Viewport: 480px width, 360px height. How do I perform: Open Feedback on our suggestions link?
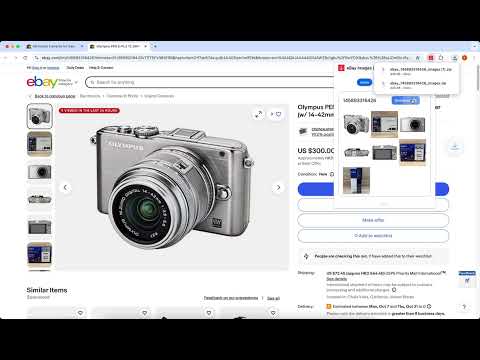[x=231, y=298]
